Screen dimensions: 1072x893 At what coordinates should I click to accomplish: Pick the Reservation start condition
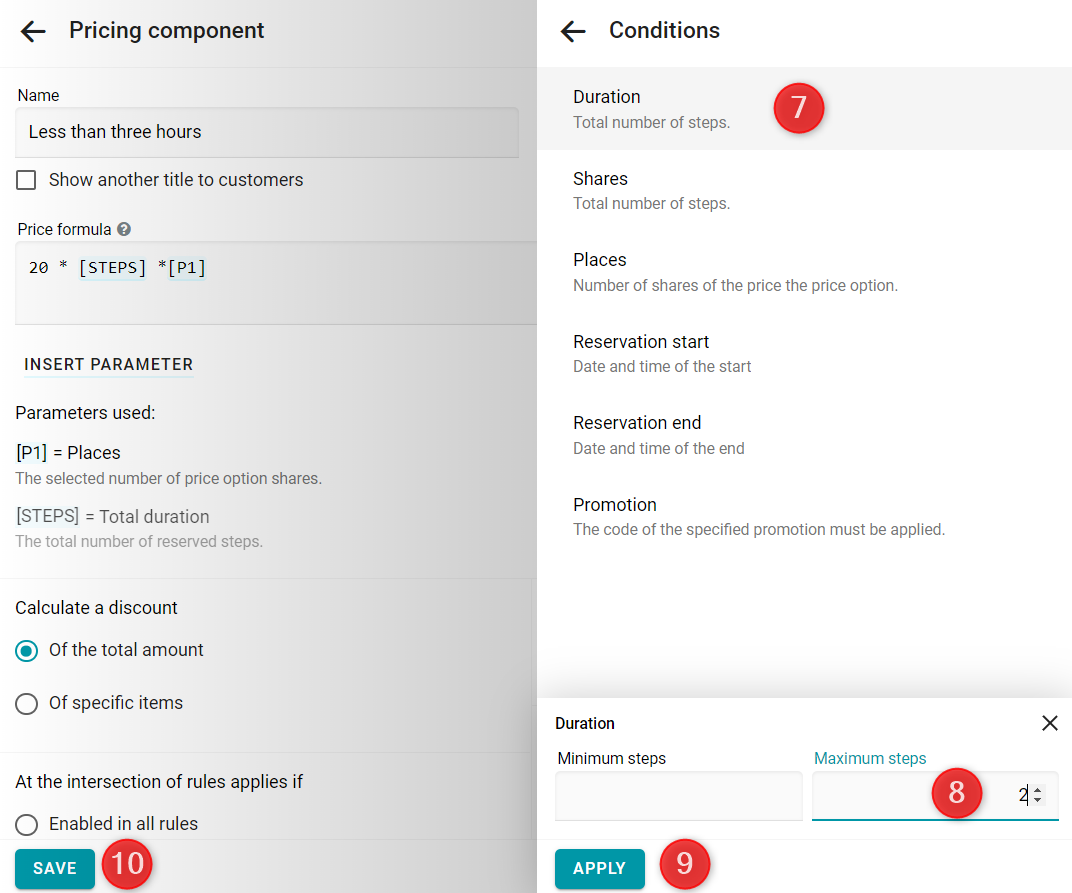804,354
